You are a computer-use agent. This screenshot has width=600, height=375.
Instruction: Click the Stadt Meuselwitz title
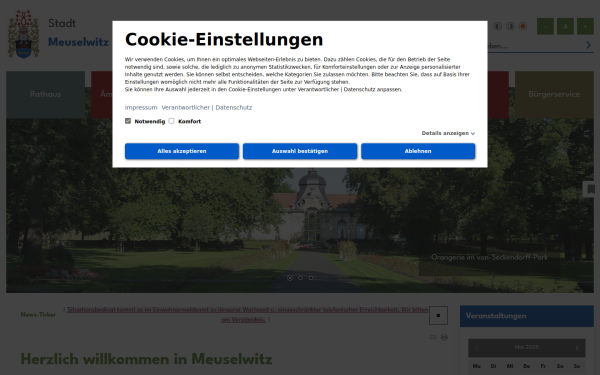coord(78,33)
